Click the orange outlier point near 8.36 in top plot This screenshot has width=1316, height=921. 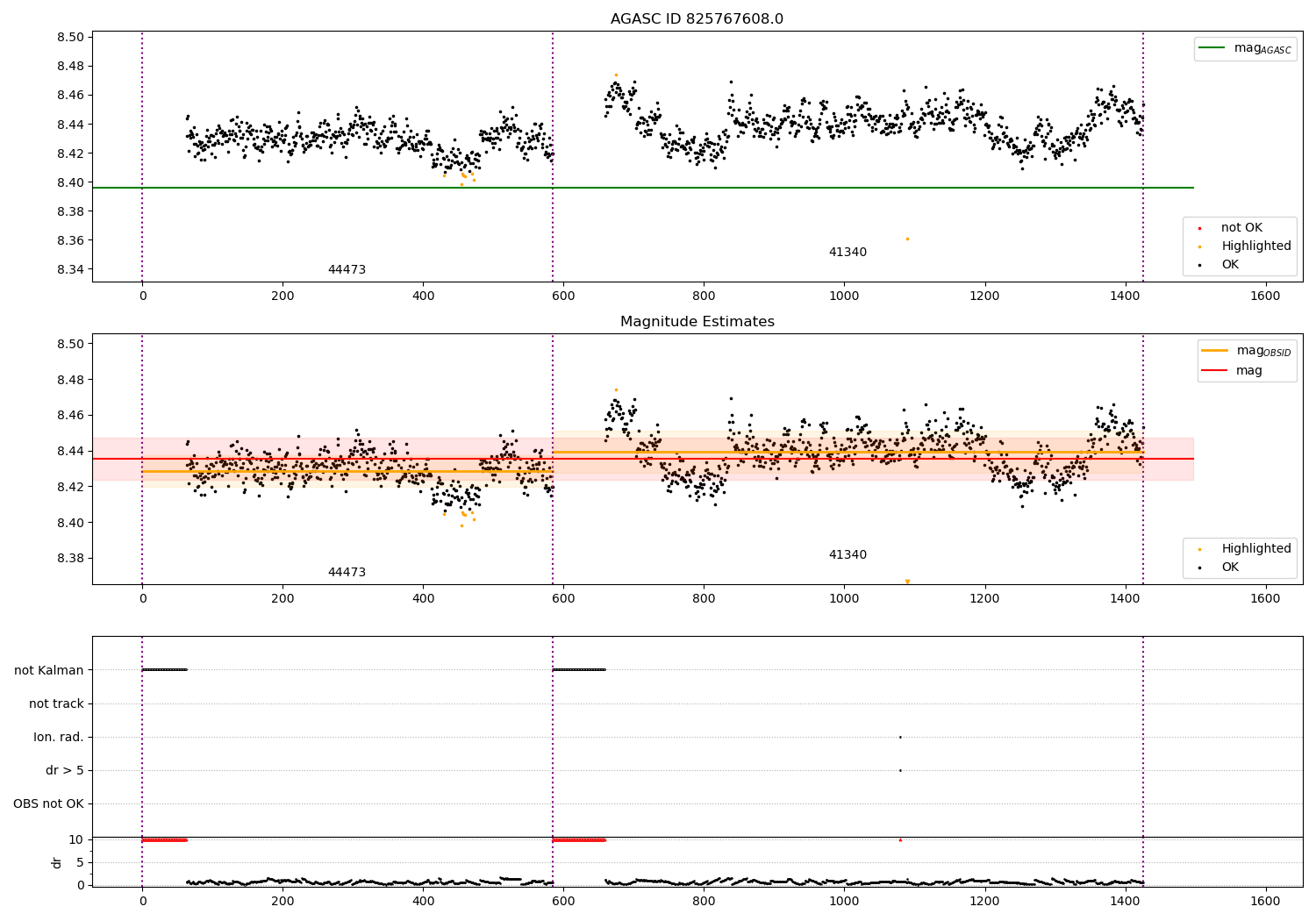point(907,239)
